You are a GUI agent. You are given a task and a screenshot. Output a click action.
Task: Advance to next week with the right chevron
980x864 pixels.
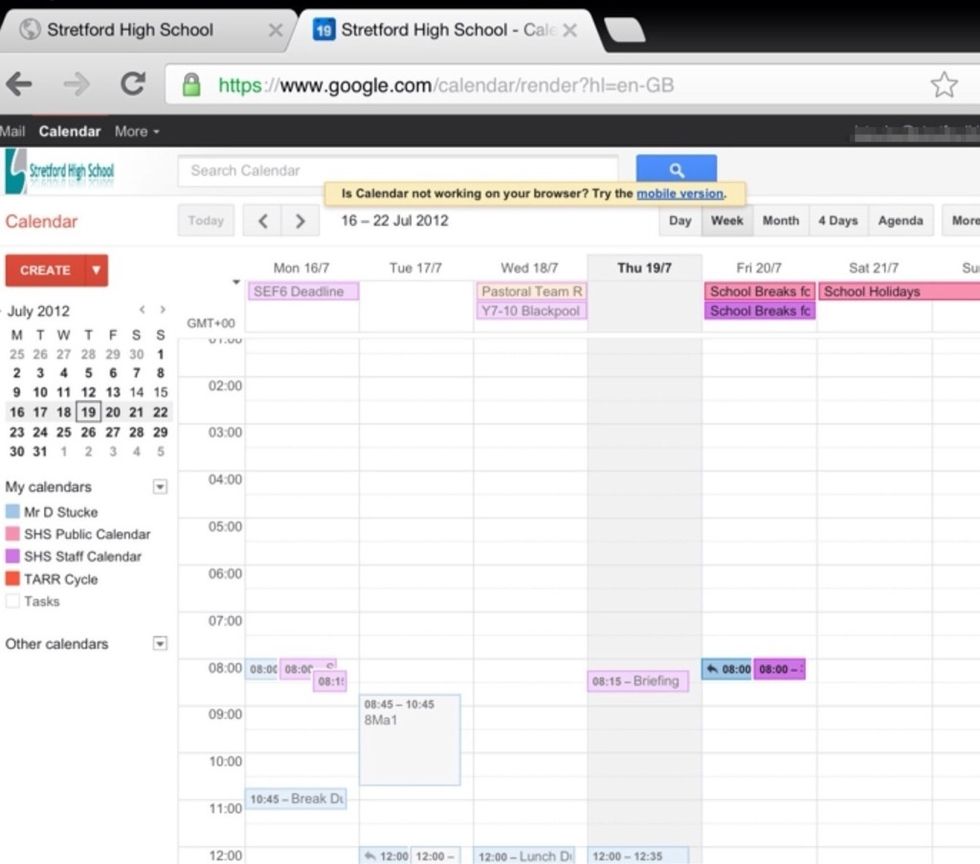299,220
